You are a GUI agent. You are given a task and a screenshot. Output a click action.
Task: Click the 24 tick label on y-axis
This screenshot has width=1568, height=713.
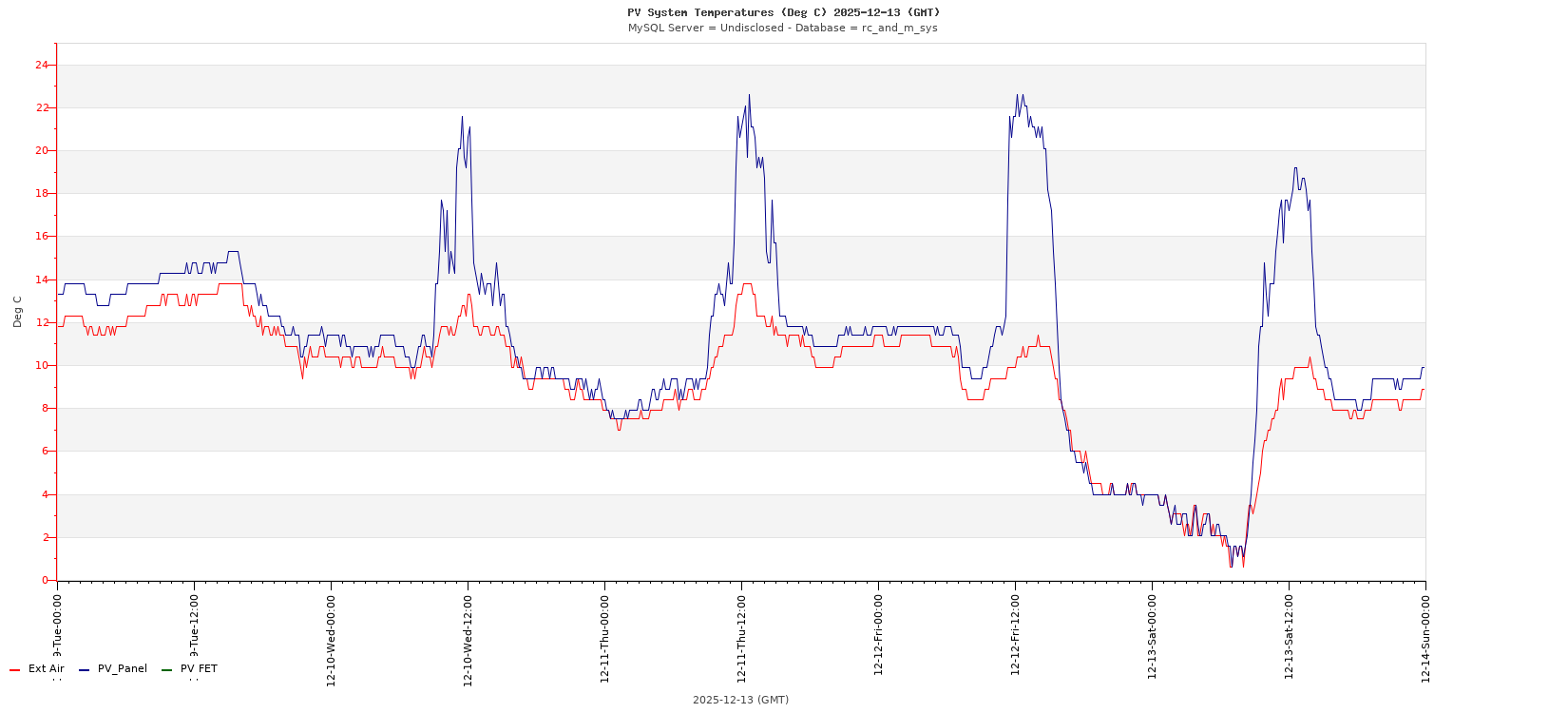pyautogui.click(x=41, y=65)
